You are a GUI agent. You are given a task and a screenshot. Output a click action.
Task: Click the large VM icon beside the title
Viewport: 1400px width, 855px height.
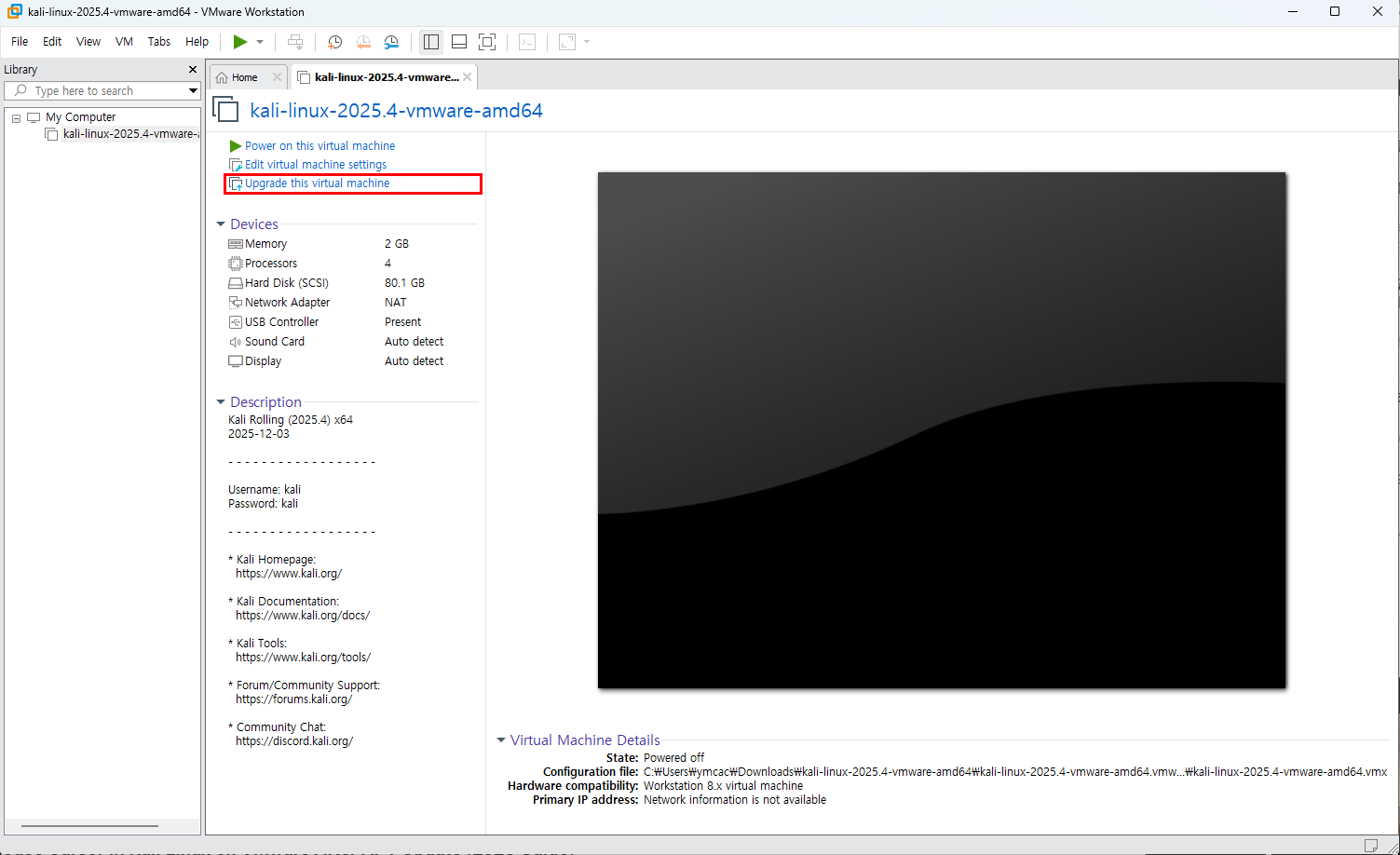(x=226, y=110)
